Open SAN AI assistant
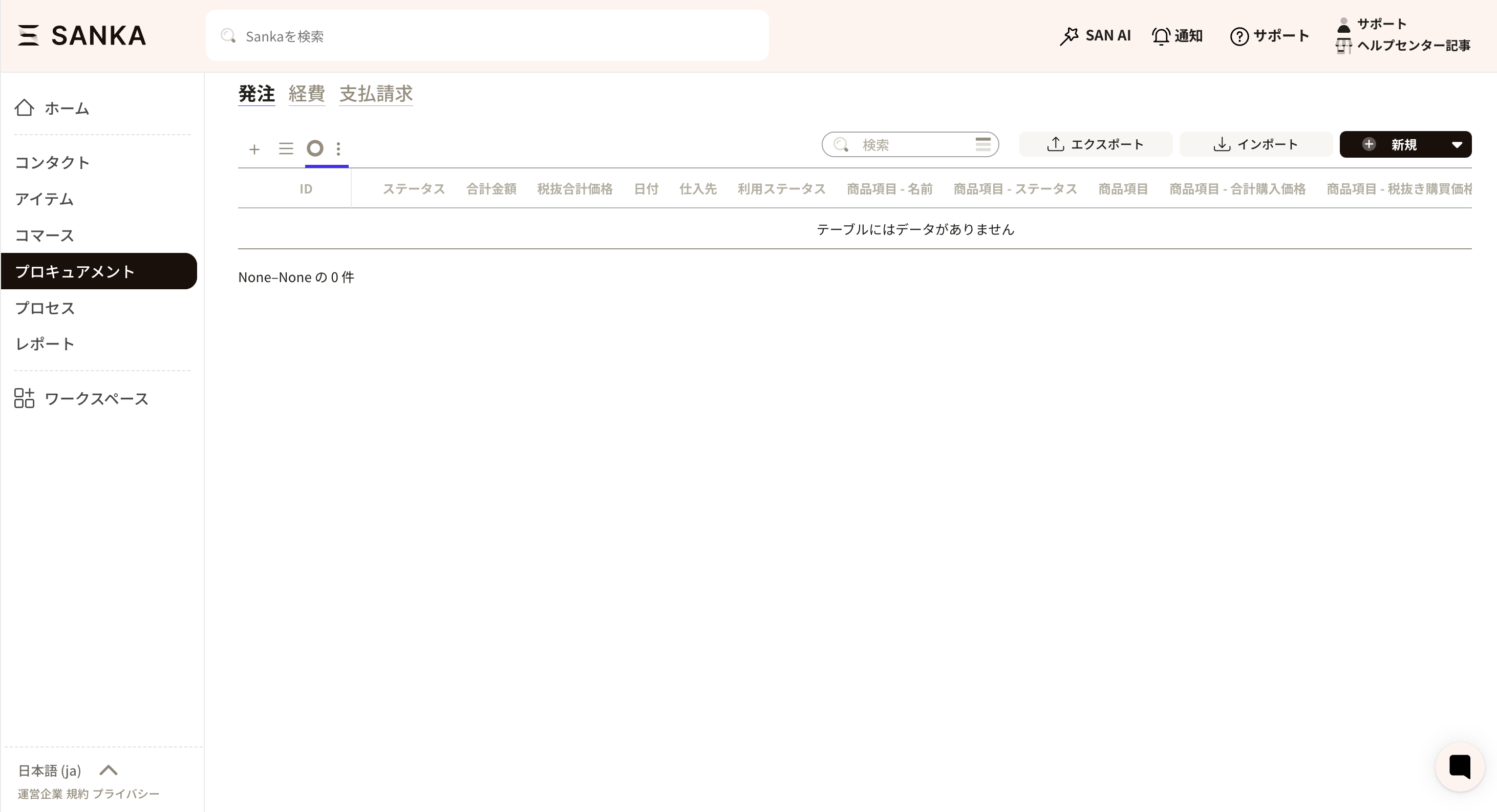The height and width of the screenshot is (812, 1497). (1095, 35)
